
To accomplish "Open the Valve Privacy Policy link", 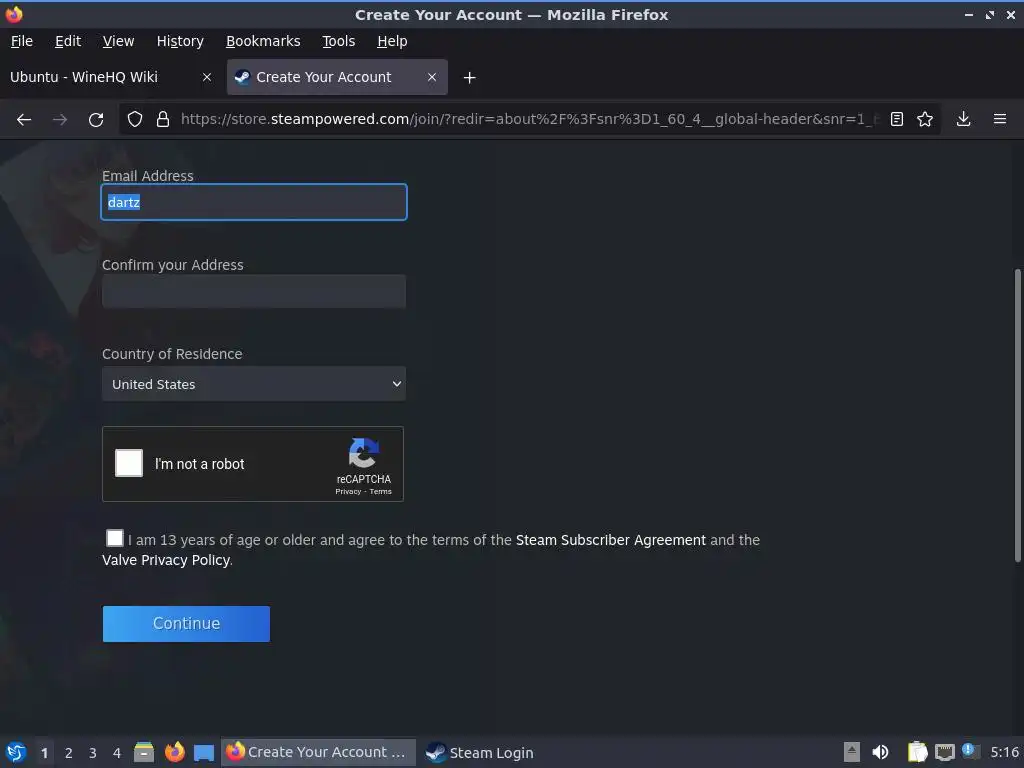I will (166, 560).
